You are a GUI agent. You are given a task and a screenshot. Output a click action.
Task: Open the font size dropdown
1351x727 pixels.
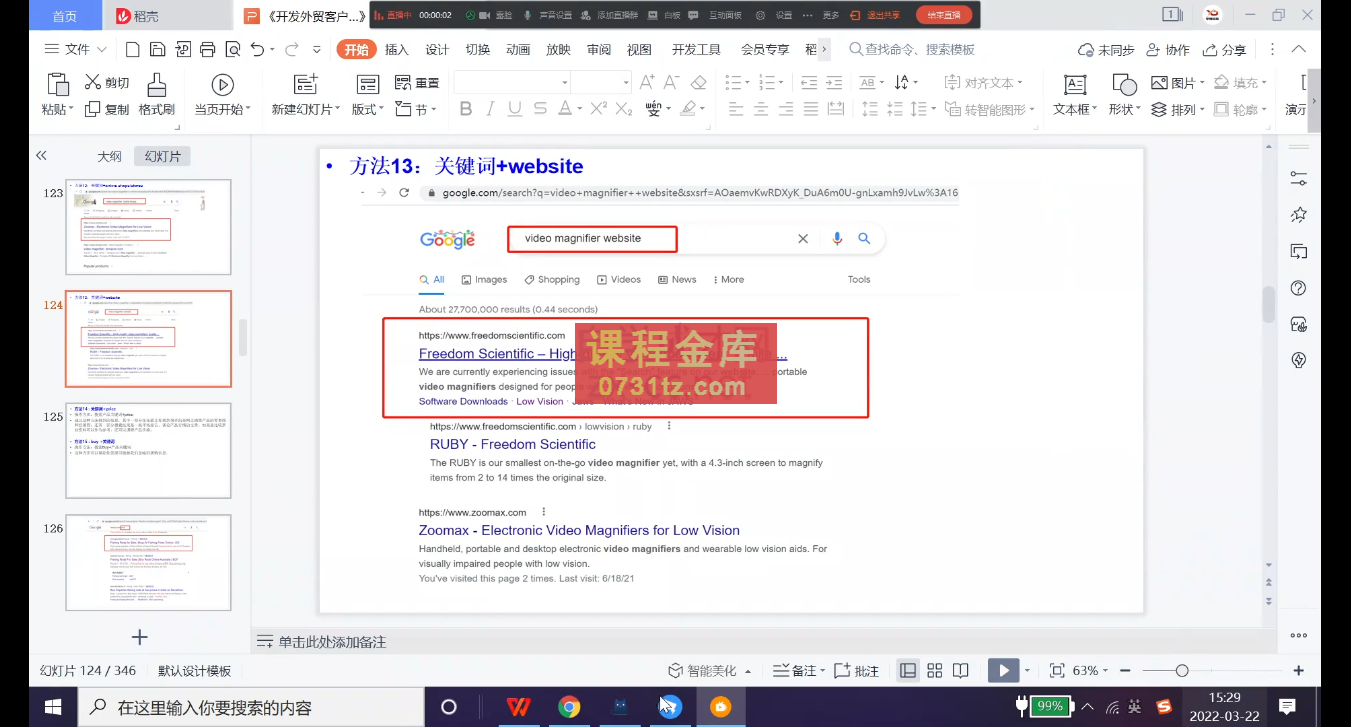[x=626, y=83]
